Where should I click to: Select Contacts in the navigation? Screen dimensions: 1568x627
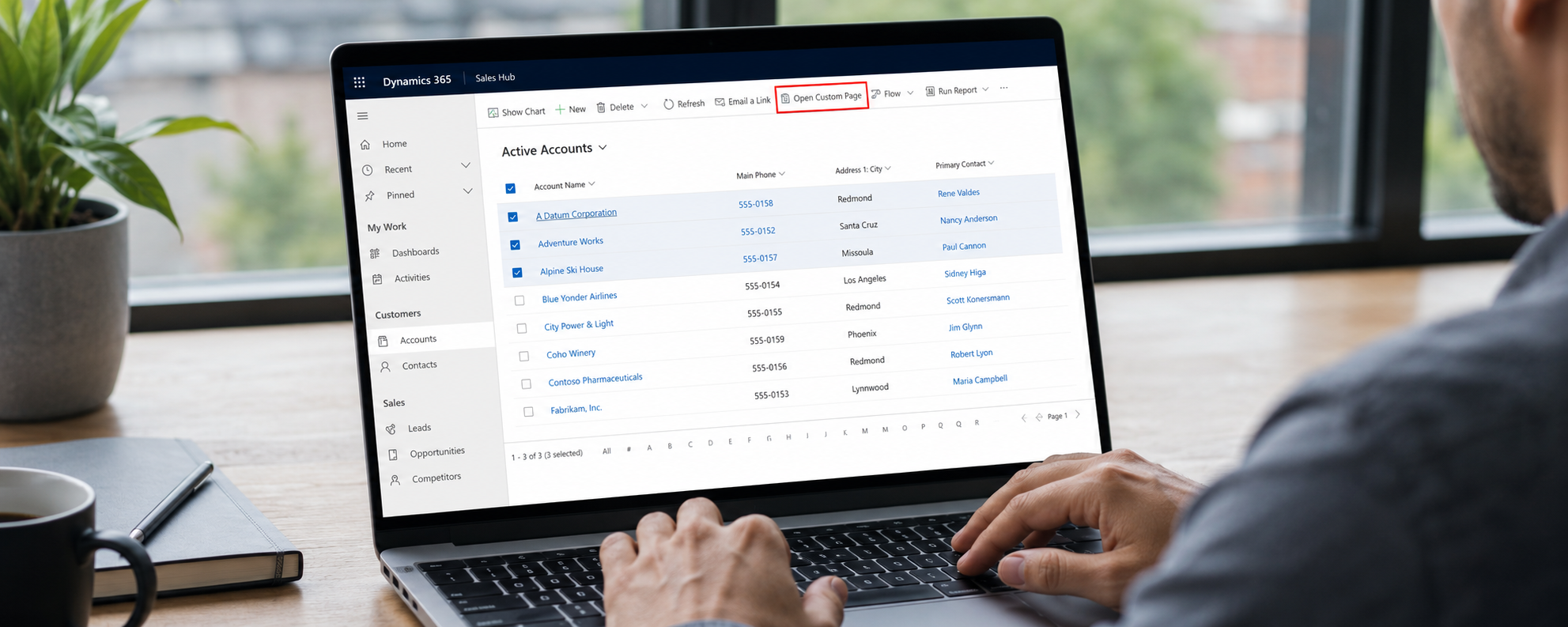(x=419, y=365)
